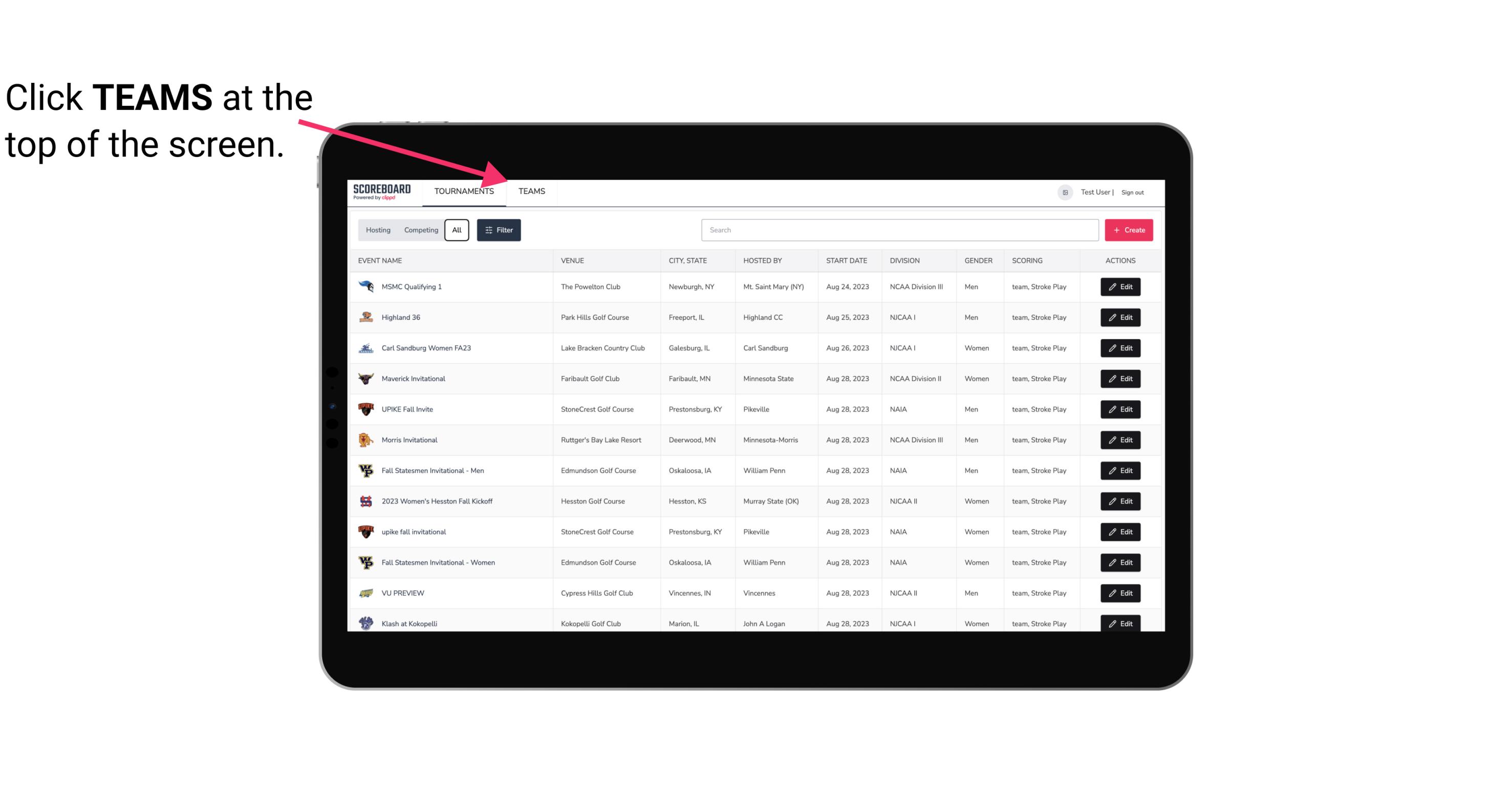Screen dimensions: 1510x812
Task: Click the Hosting toggle filter
Action: pos(378,230)
